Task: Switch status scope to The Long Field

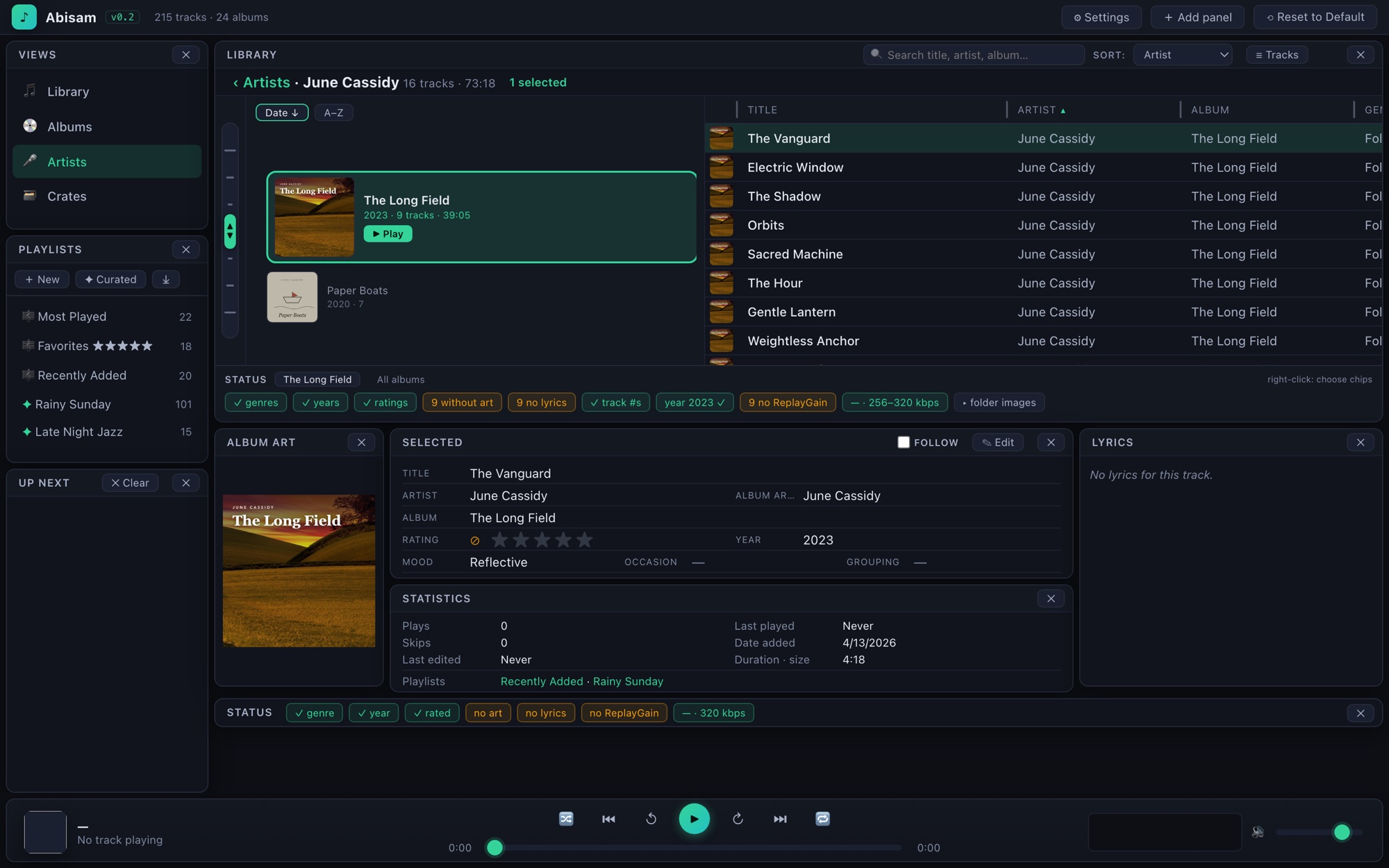Action: (317, 379)
